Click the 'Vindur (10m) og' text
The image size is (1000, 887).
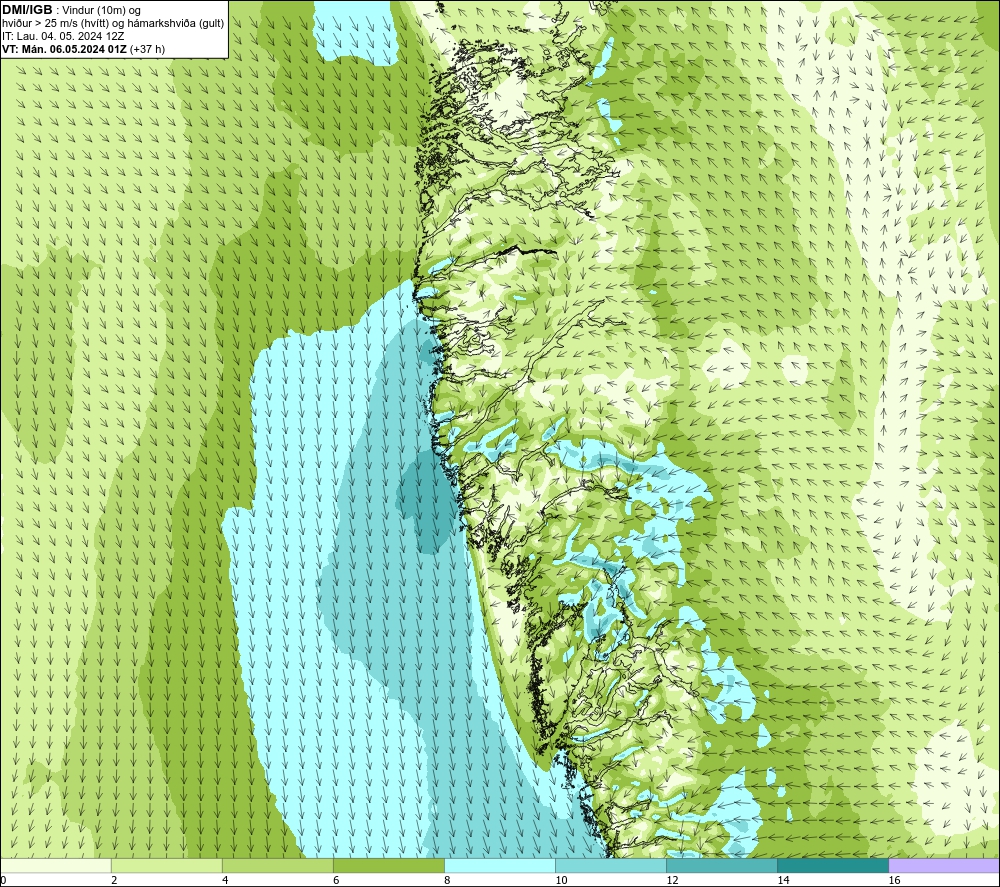click(102, 11)
